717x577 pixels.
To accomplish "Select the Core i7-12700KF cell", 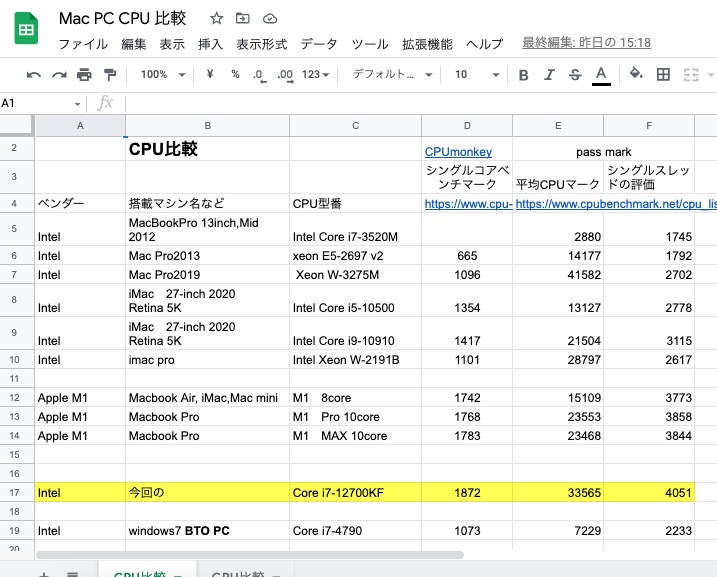I will 355,492.
